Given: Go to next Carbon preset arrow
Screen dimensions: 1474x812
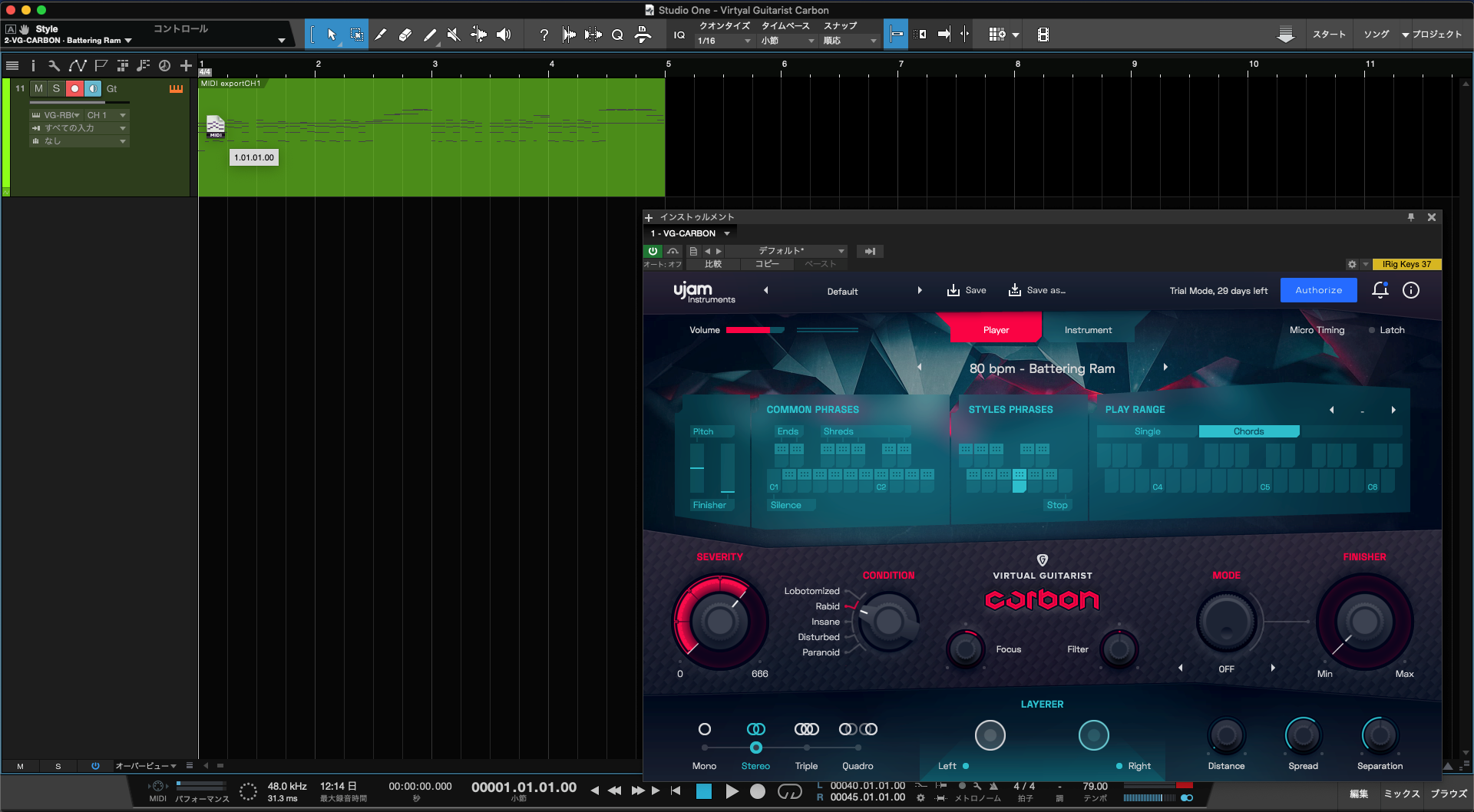Looking at the screenshot, I should (x=920, y=291).
